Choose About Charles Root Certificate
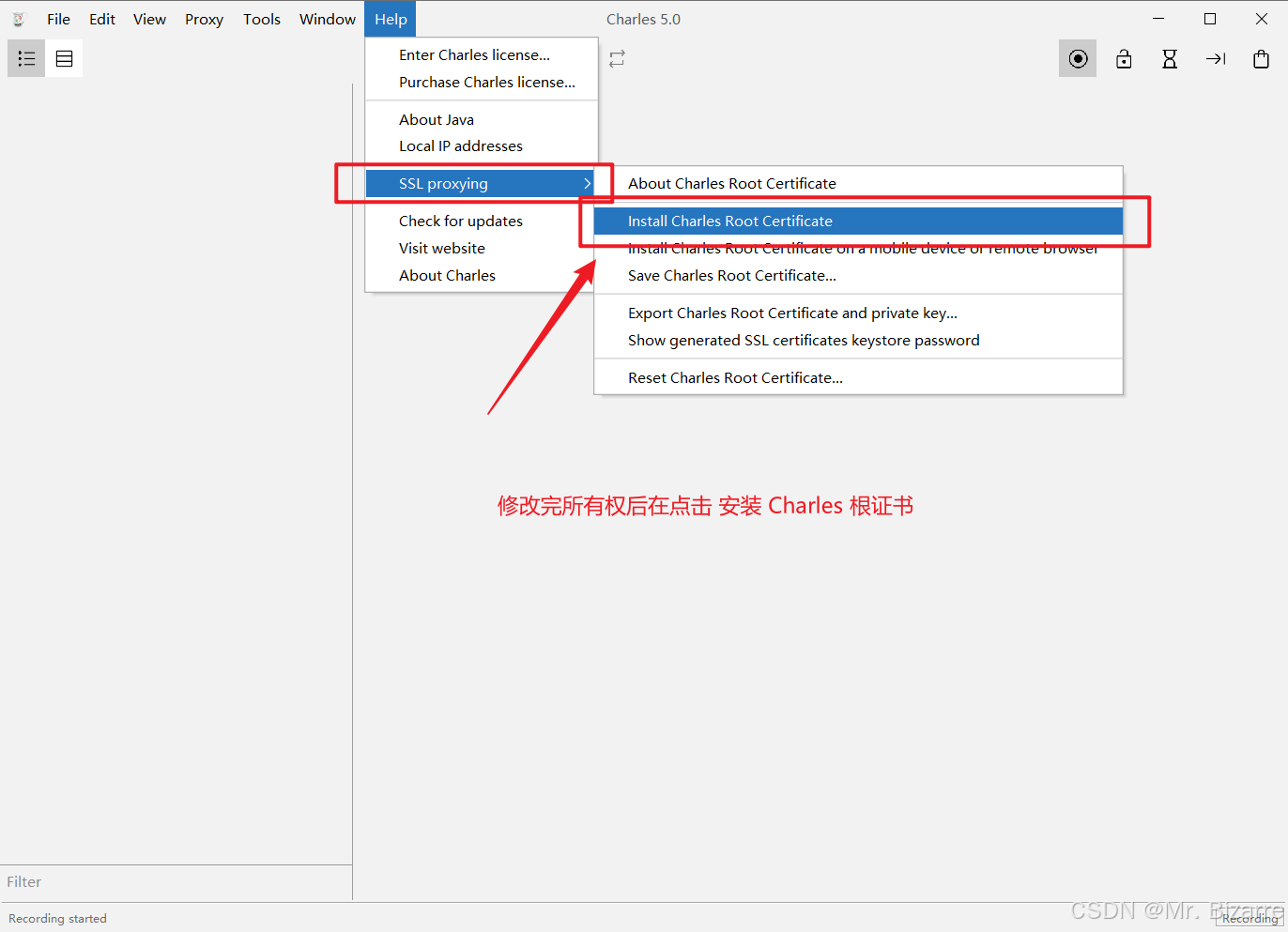The width and height of the screenshot is (1288, 932). (858, 183)
